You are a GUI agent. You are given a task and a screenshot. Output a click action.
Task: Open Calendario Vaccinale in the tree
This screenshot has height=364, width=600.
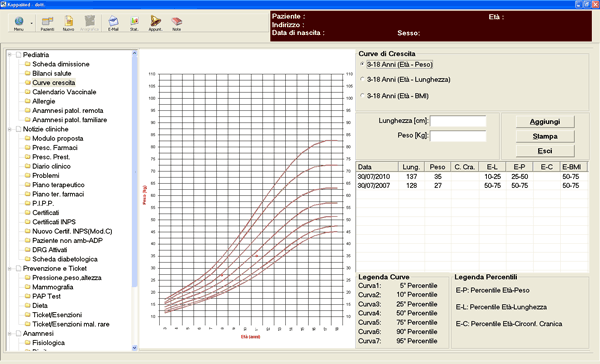[64, 92]
